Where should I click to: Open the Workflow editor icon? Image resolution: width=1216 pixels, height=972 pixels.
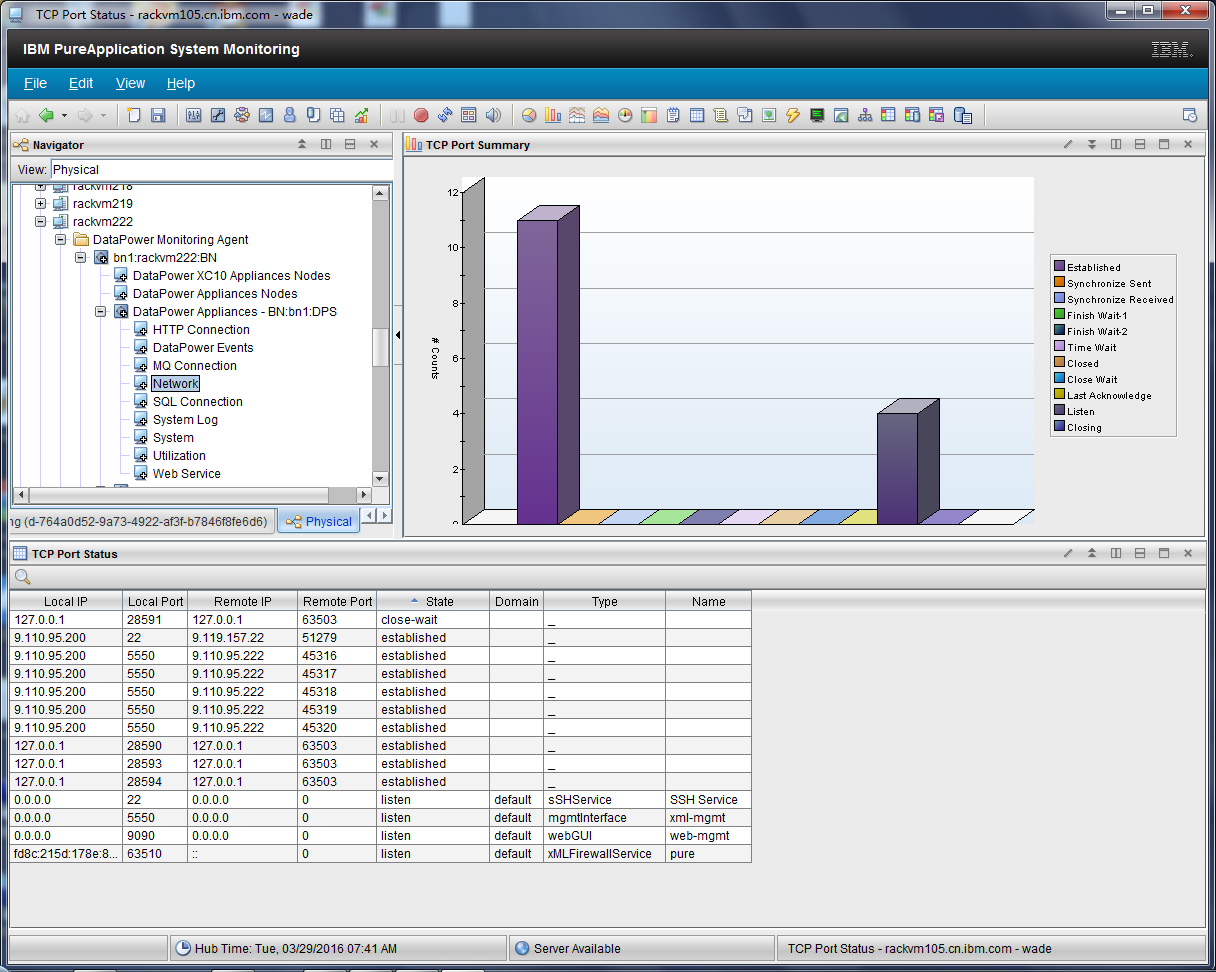[242, 115]
